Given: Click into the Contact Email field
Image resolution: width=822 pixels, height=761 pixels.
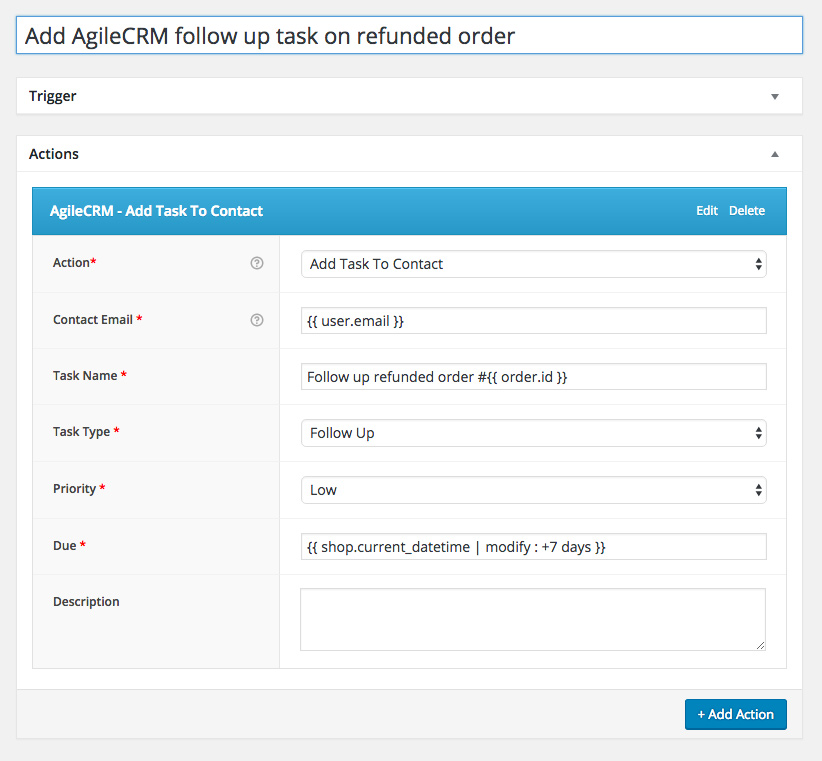Looking at the screenshot, I should tap(533, 321).
